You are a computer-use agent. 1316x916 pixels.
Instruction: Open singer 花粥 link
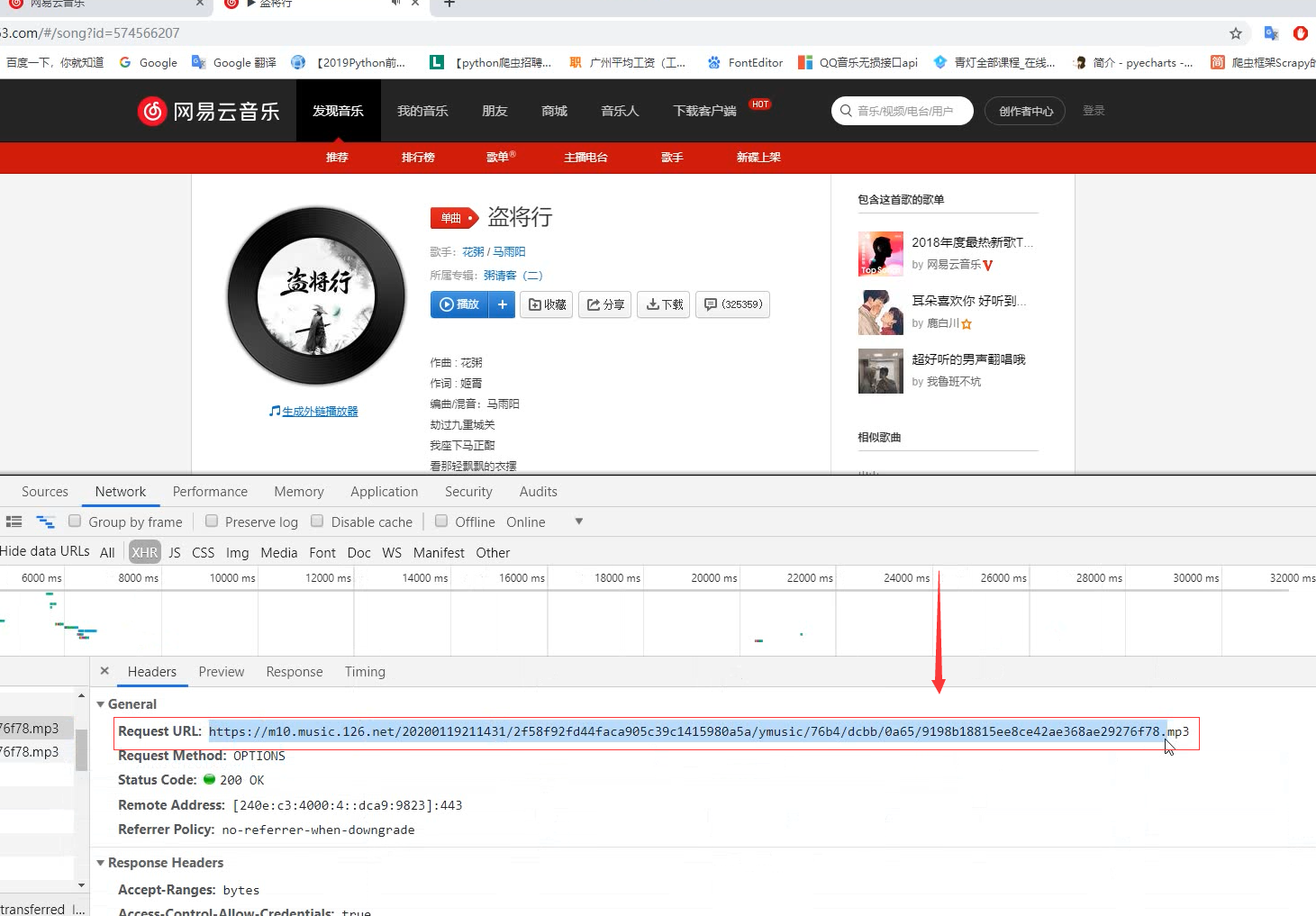(473, 251)
